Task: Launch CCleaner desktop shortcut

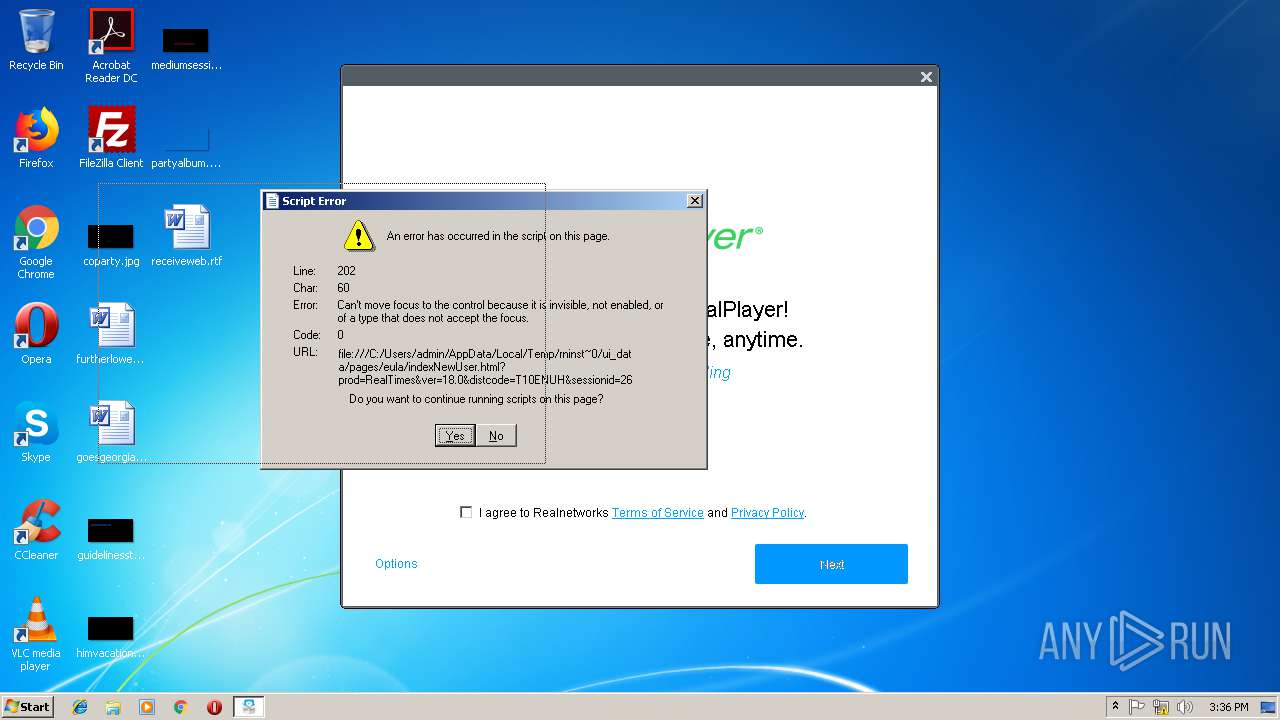Action: [36, 530]
